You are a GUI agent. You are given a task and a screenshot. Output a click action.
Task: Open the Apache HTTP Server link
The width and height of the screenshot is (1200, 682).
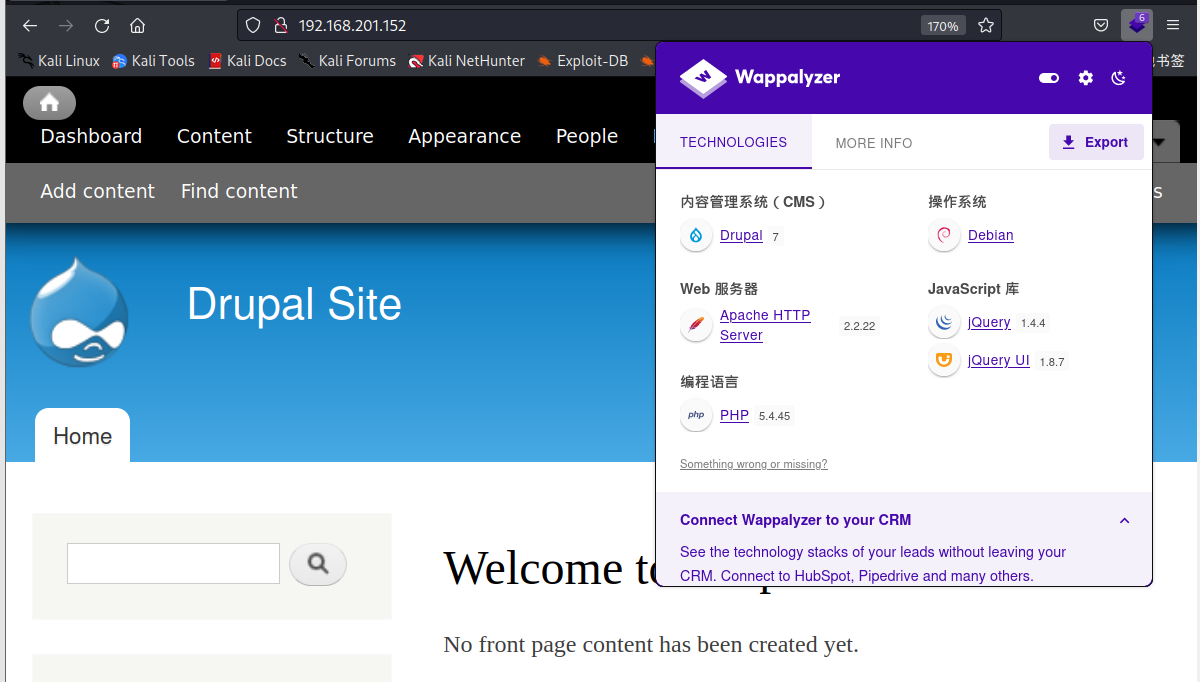pyautogui.click(x=765, y=325)
